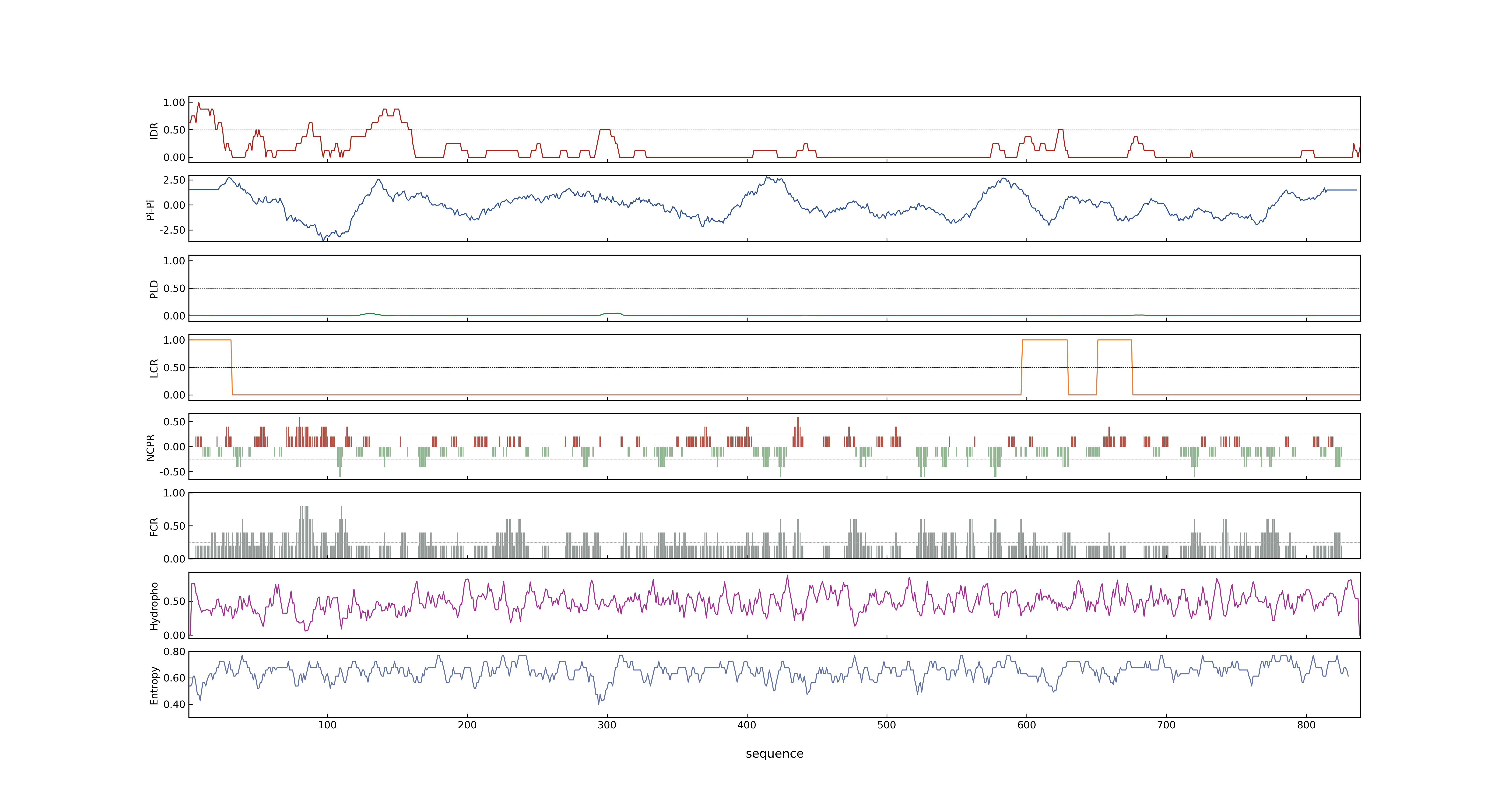1512x806 pixels.
Task: Click the LCR y-axis label
Action: pos(154,368)
